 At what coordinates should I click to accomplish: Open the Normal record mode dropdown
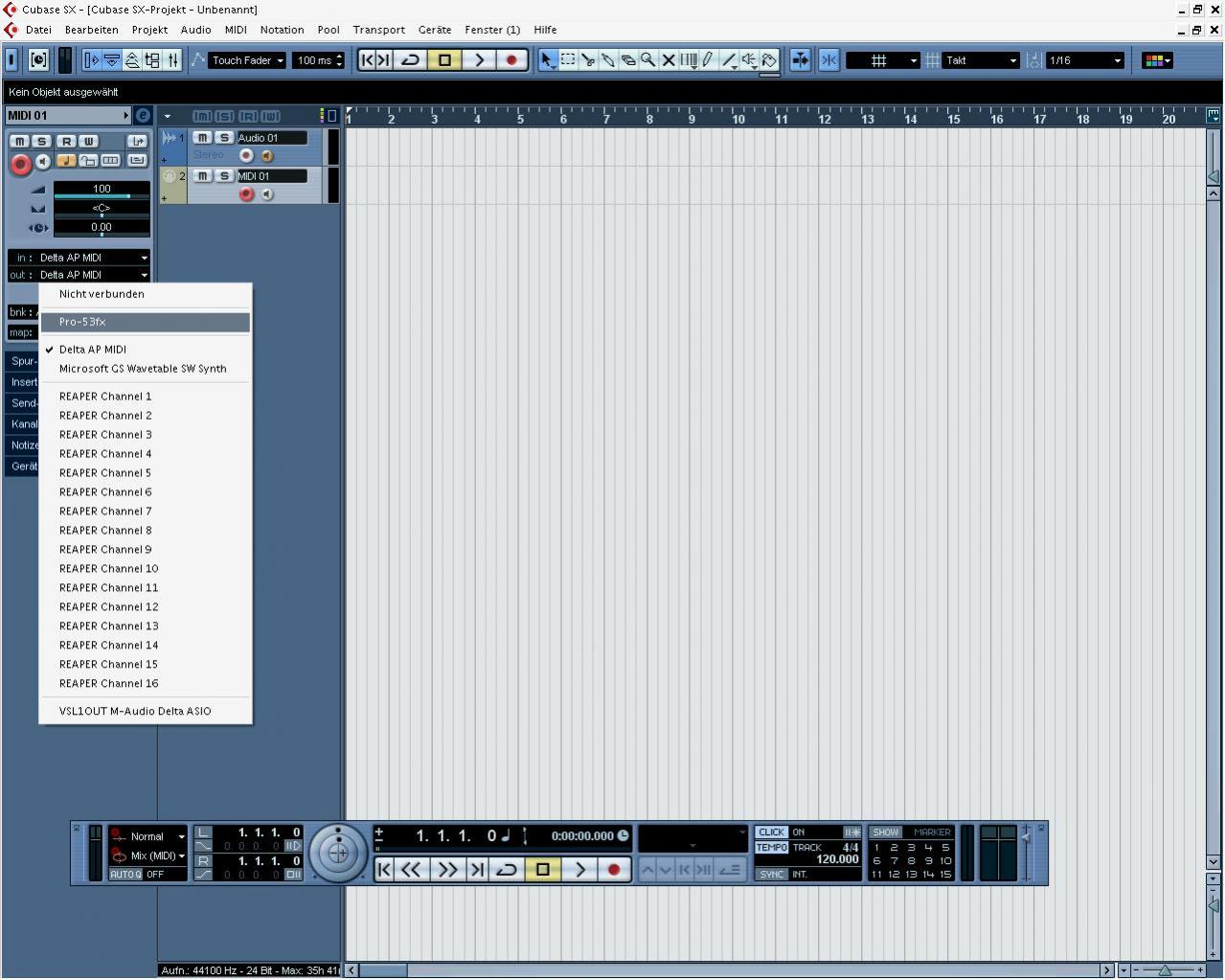click(148, 836)
